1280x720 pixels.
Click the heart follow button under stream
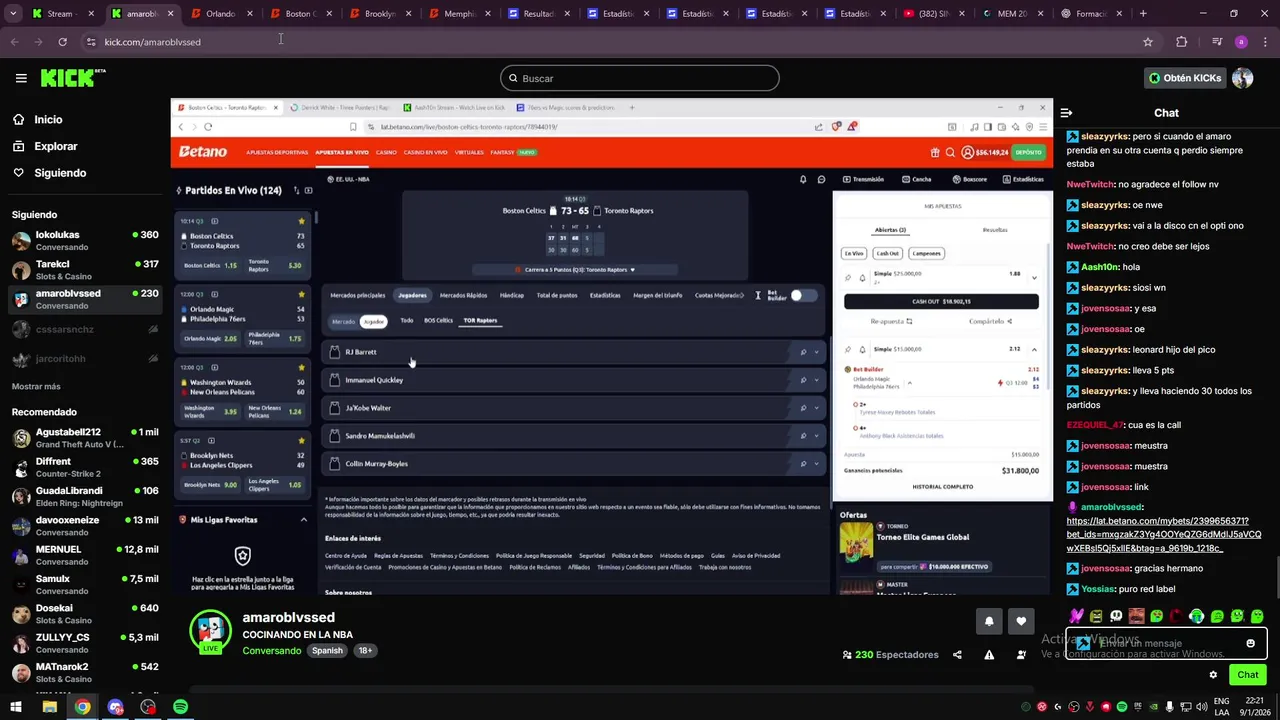(1021, 621)
